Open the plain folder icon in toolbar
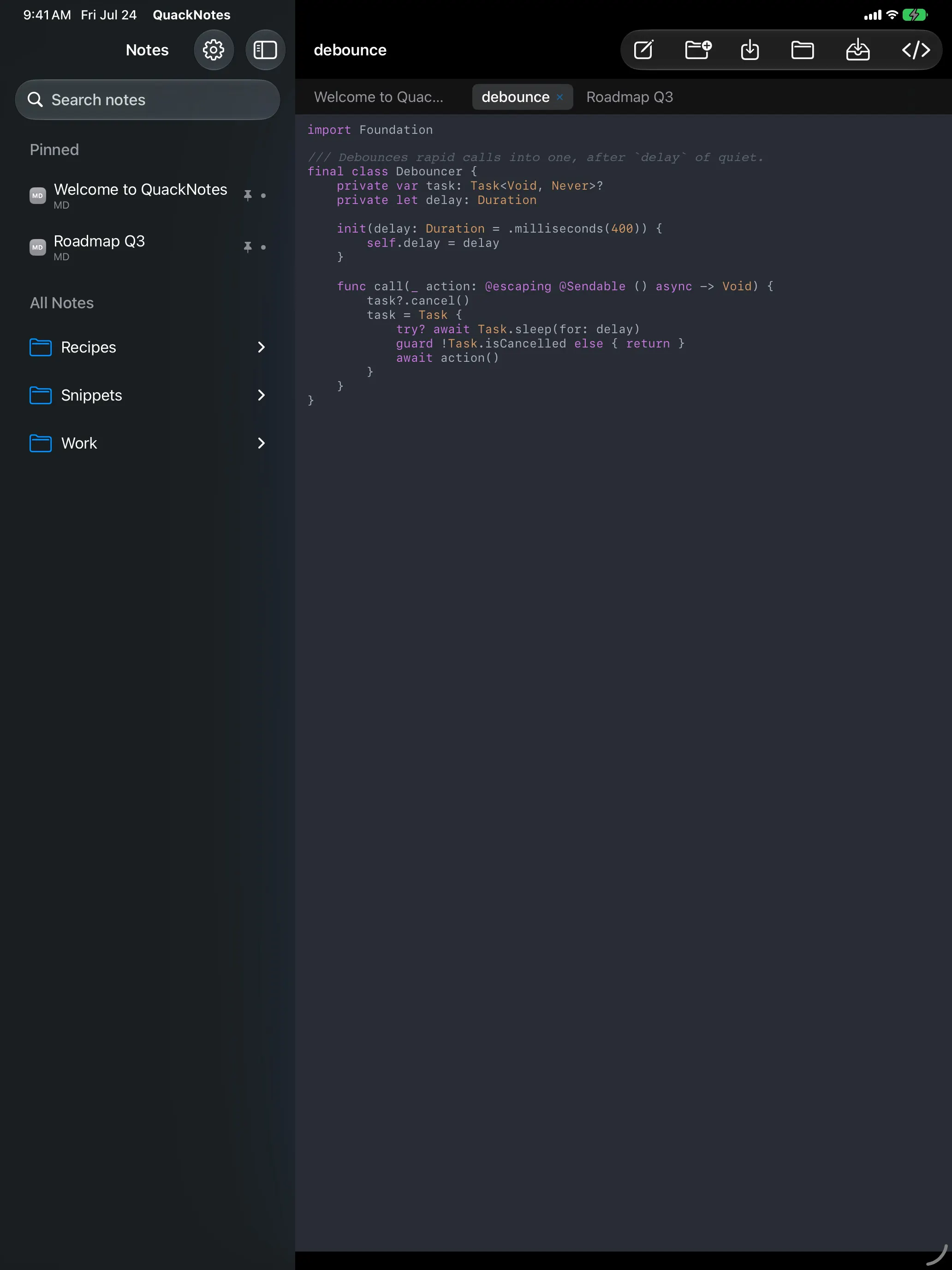Screen dimensions: 952x1270 coord(802,50)
